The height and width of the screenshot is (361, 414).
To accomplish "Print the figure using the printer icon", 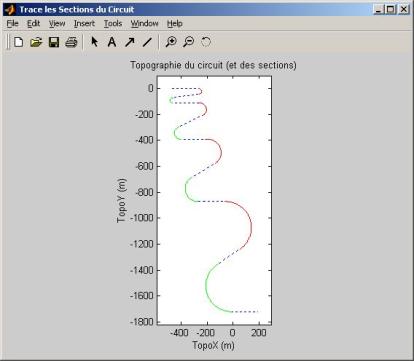I will [x=71, y=42].
